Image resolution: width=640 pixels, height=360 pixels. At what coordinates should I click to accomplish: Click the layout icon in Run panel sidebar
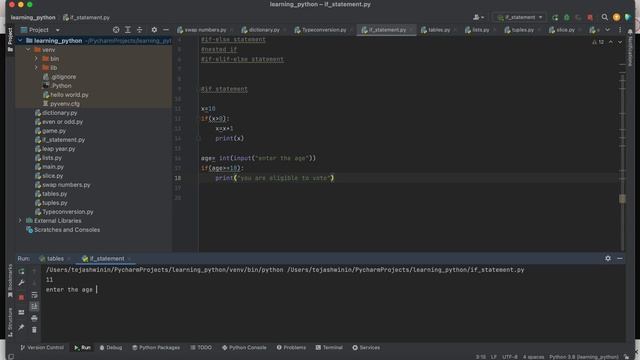(x=21, y=312)
